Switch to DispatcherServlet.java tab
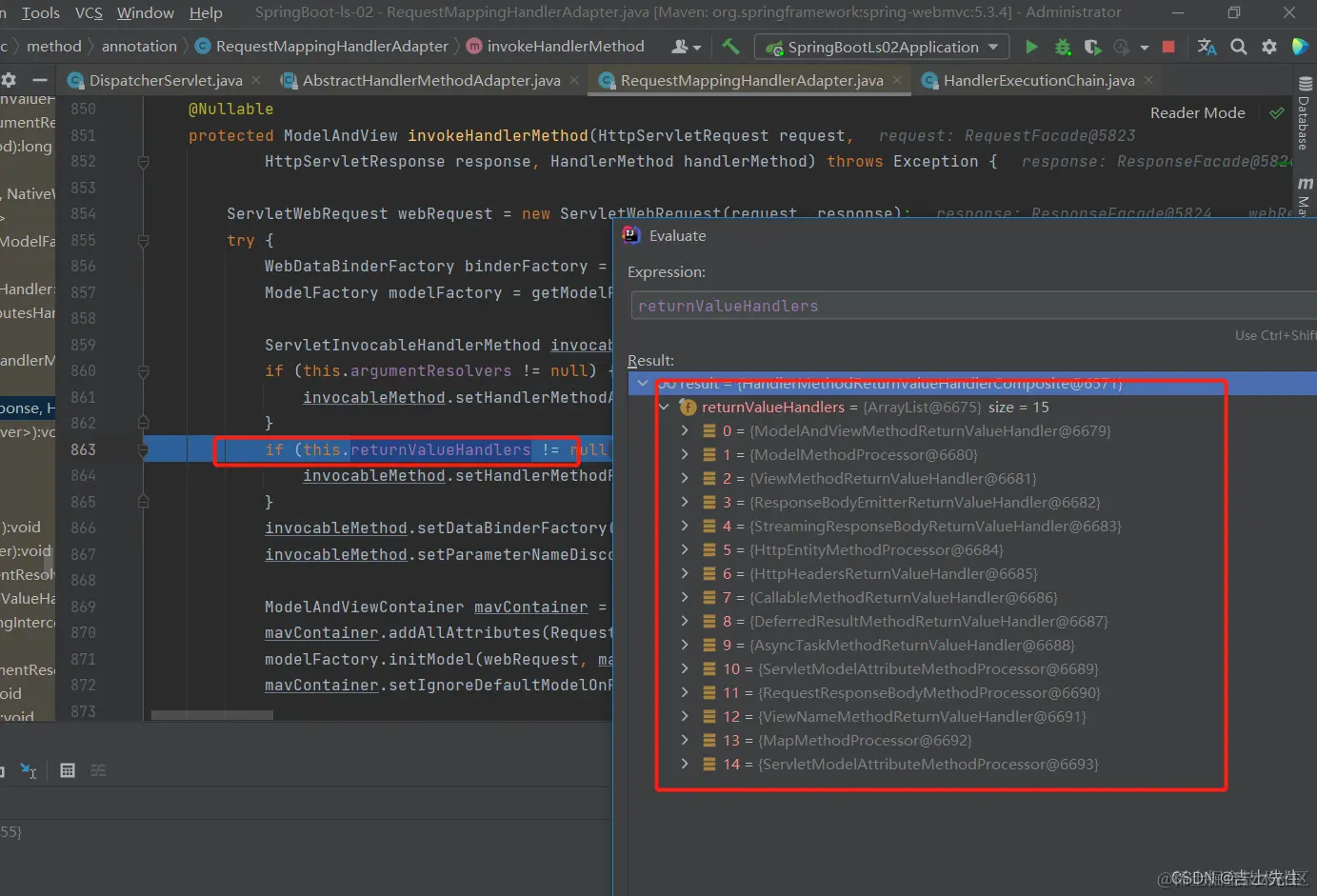Viewport: 1317px width, 896px height. (x=164, y=80)
